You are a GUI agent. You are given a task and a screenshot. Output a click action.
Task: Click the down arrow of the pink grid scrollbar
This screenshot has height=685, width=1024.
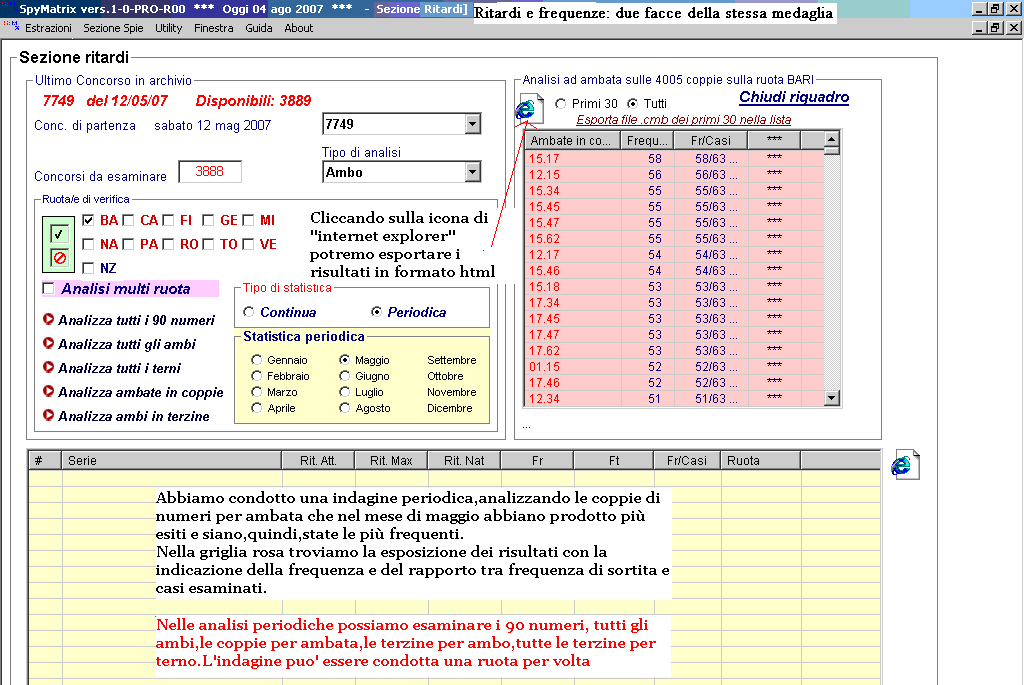pyautogui.click(x=831, y=398)
